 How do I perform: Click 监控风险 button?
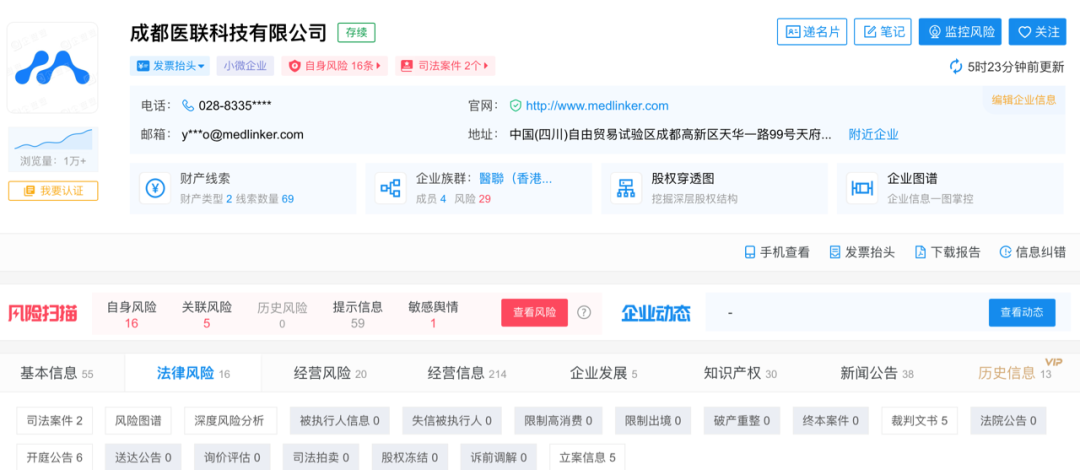[x=960, y=32]
